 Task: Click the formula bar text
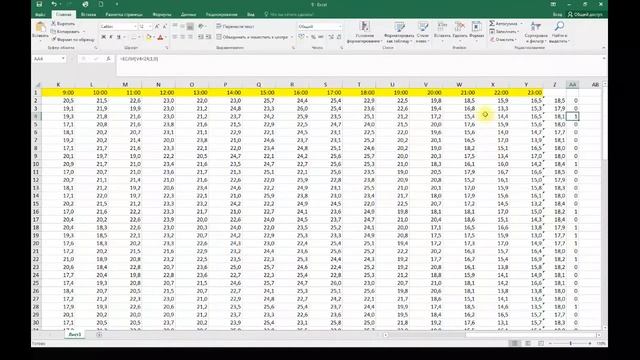click(139, 59)
